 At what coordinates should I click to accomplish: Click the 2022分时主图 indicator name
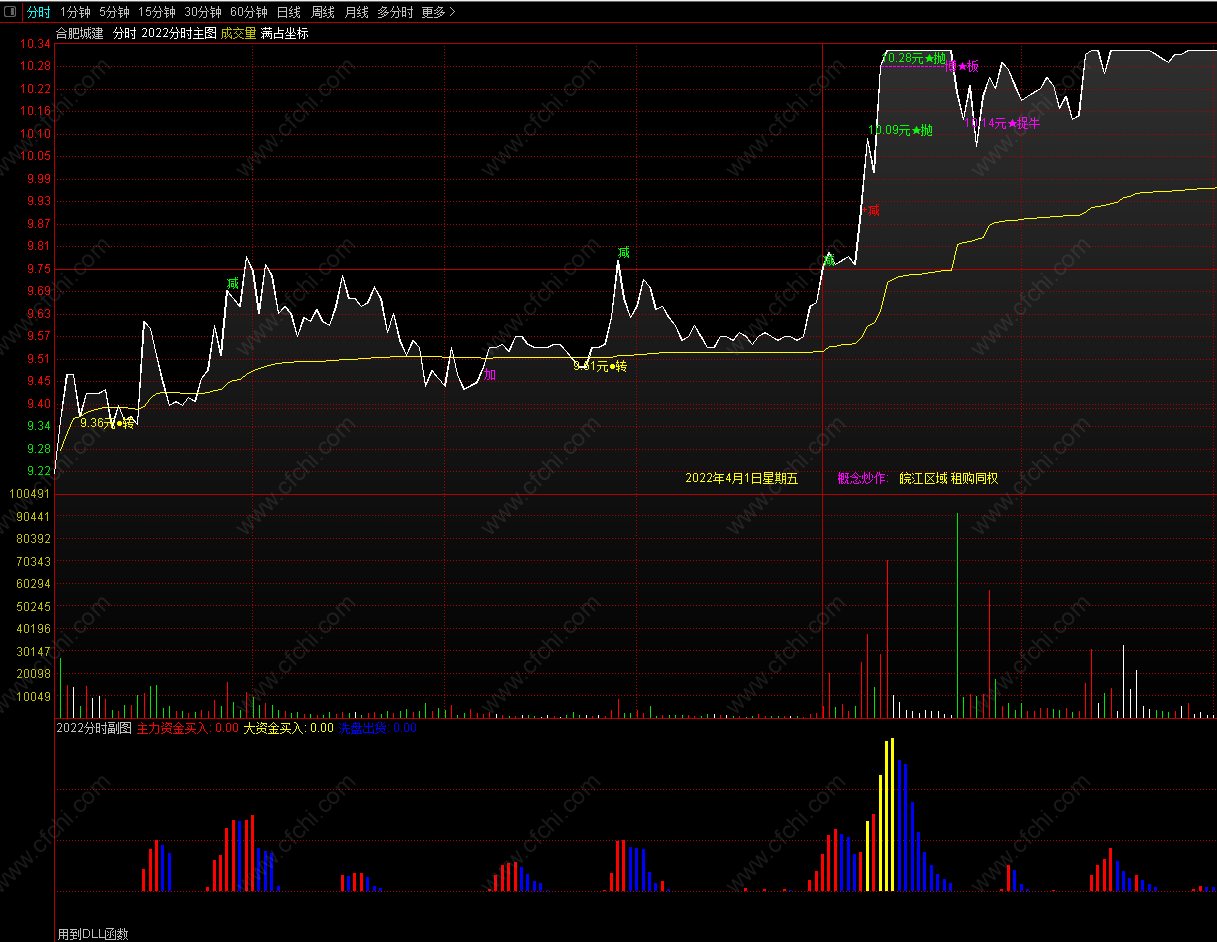click(x=179, y=33)
